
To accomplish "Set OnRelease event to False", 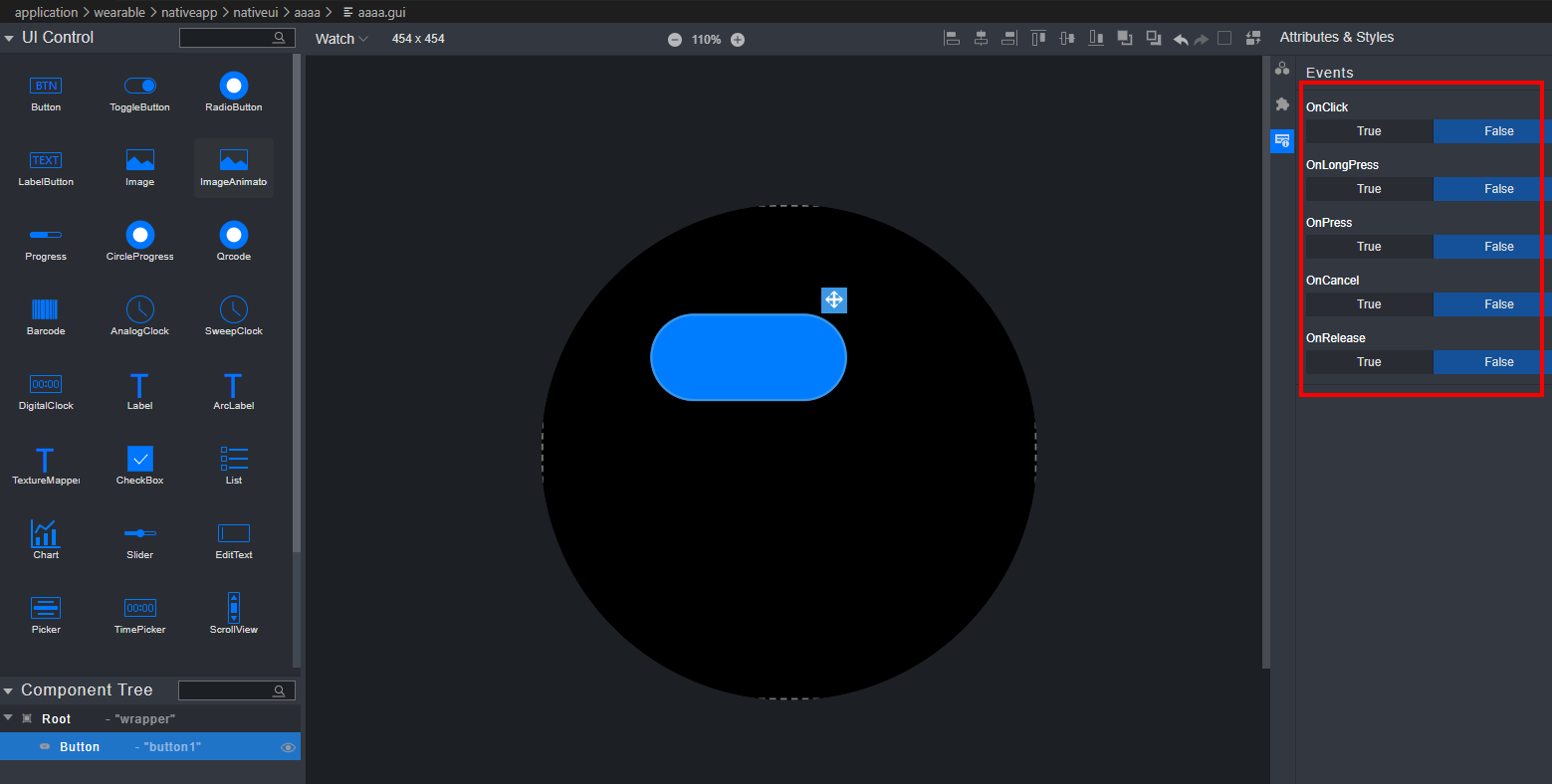I will tap(1497, 362).
